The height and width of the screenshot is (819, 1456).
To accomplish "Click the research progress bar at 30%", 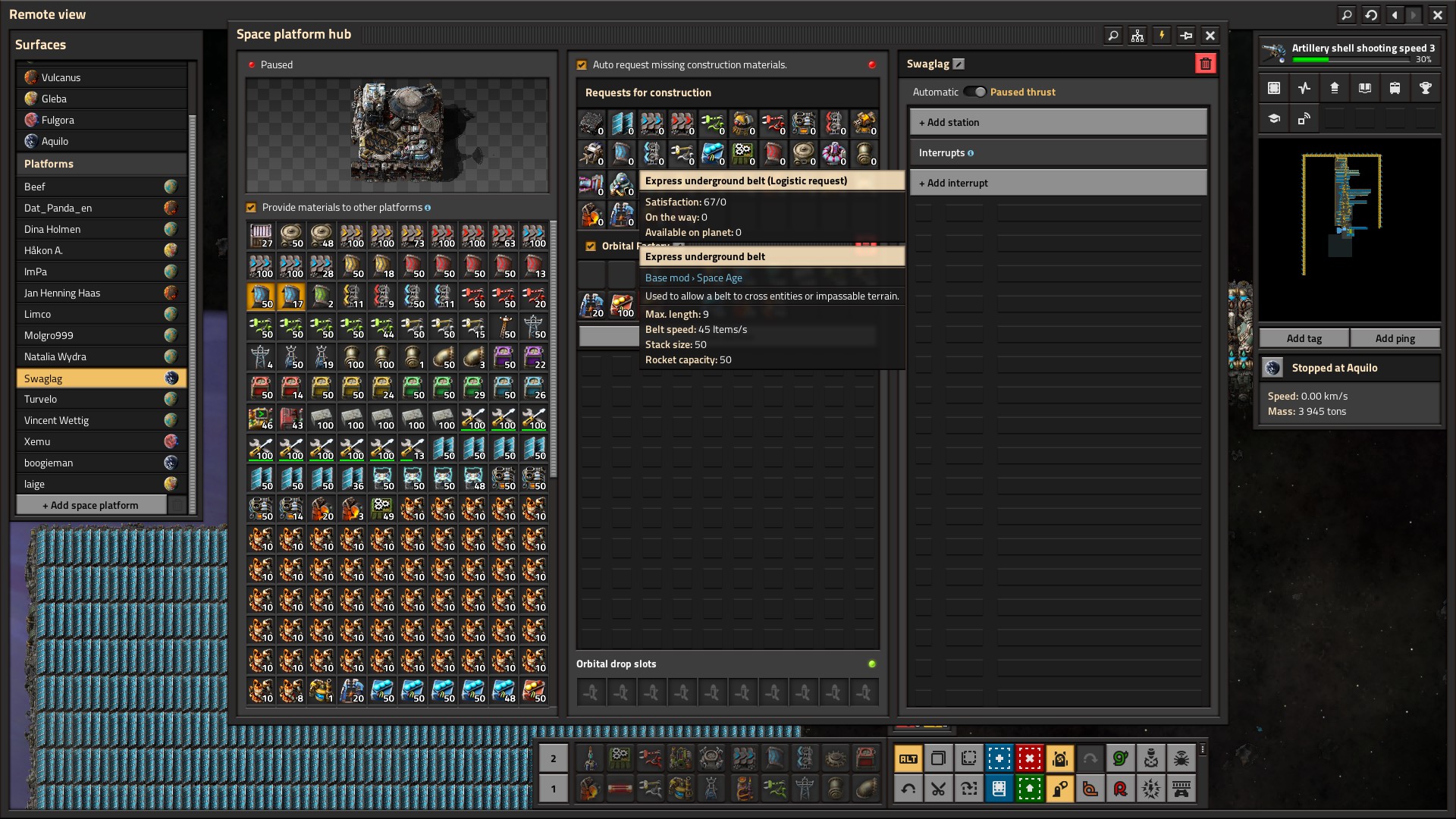I will click(x=1351, y=59).
